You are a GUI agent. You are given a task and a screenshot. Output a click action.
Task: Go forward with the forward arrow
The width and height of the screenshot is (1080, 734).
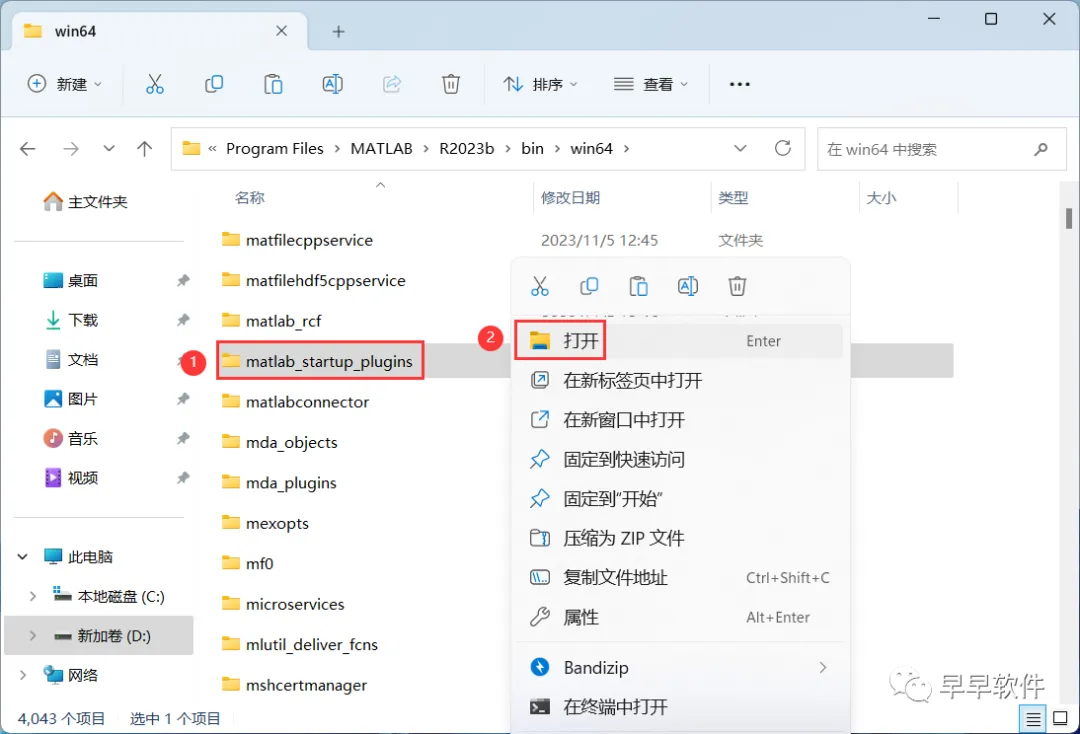pos(71,149)
